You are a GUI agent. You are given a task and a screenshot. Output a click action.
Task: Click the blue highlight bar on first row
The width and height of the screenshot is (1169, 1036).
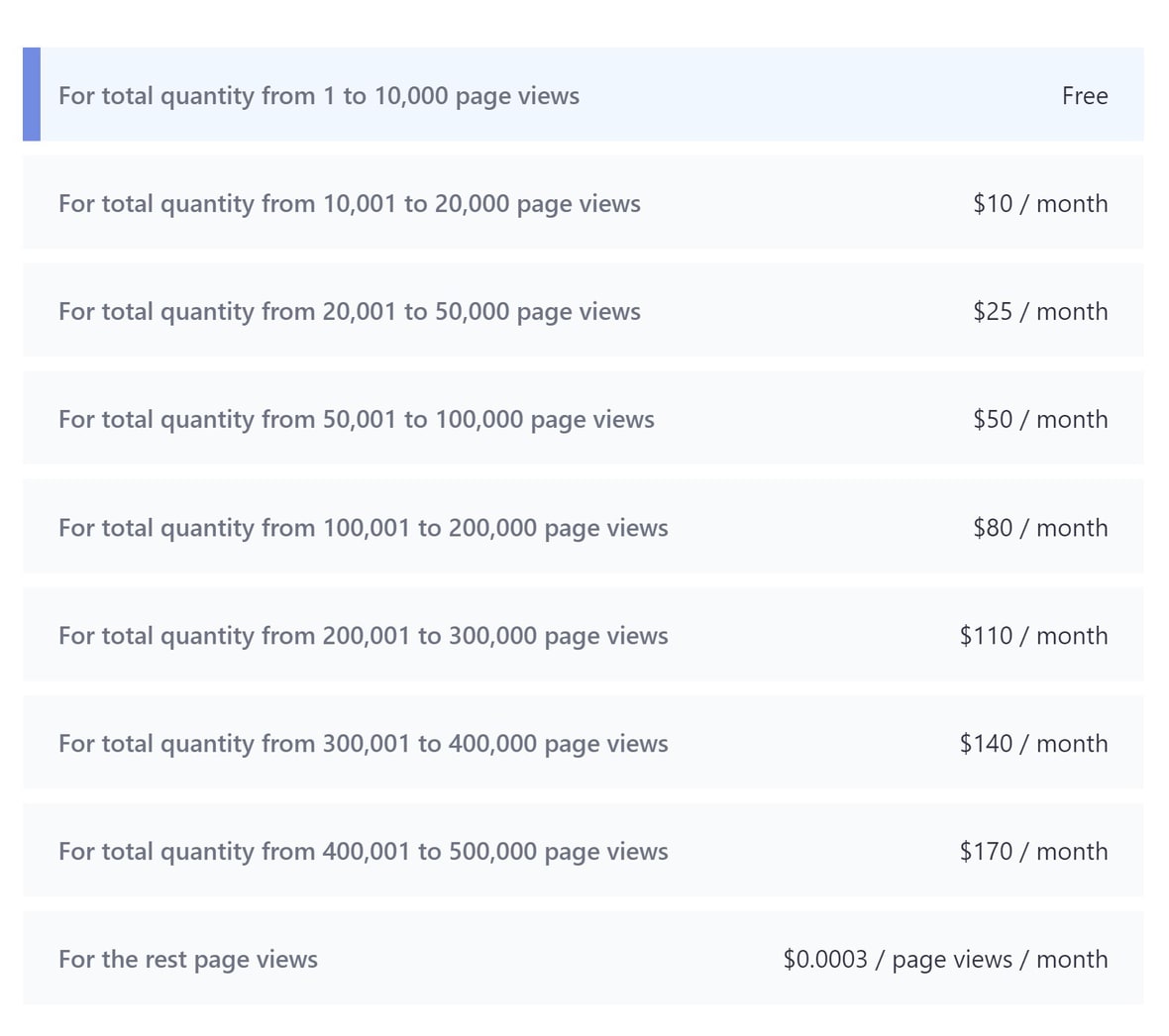pyautogui.click(x=31, y=95)
